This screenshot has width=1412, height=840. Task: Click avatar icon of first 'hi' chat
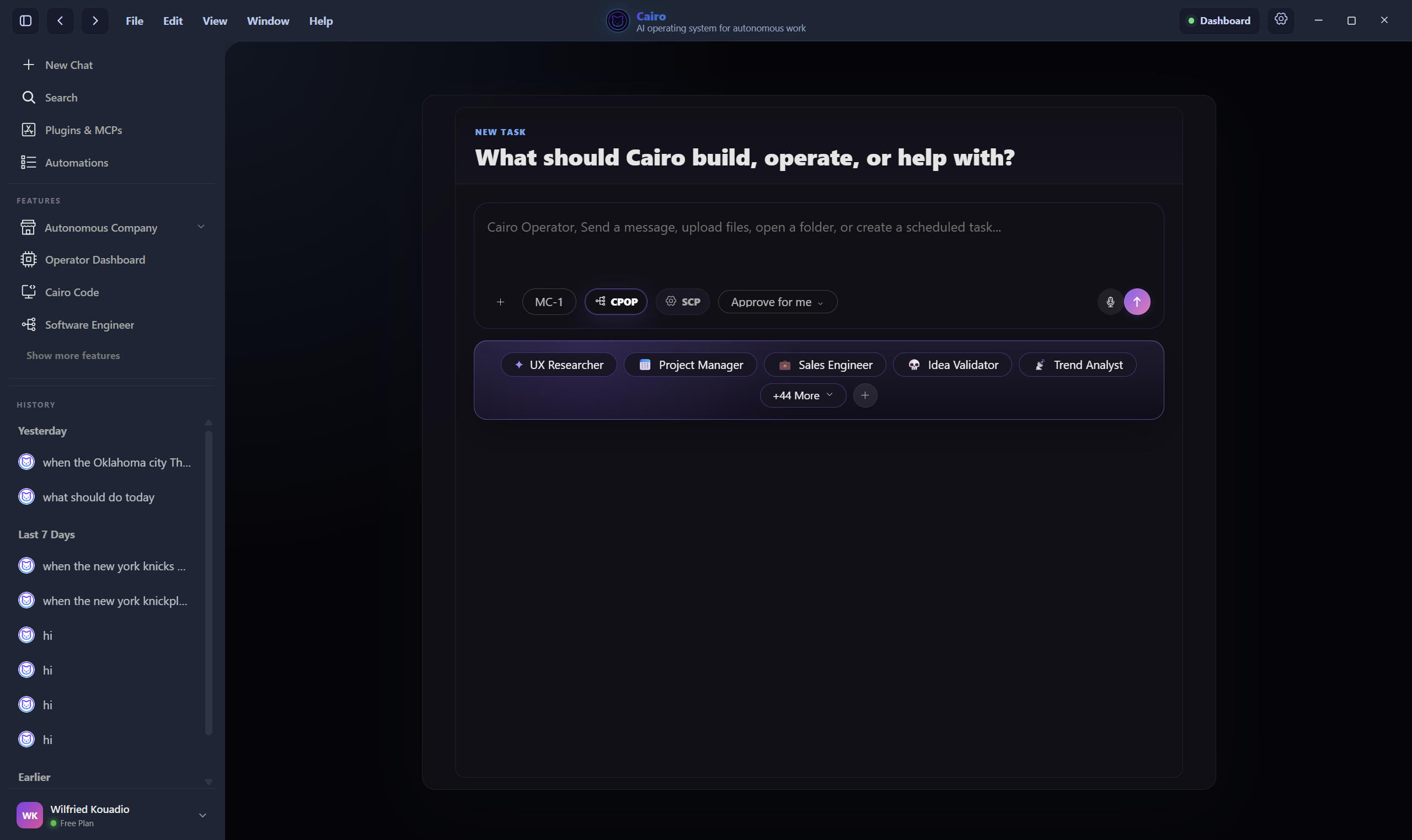pos(26,635)
